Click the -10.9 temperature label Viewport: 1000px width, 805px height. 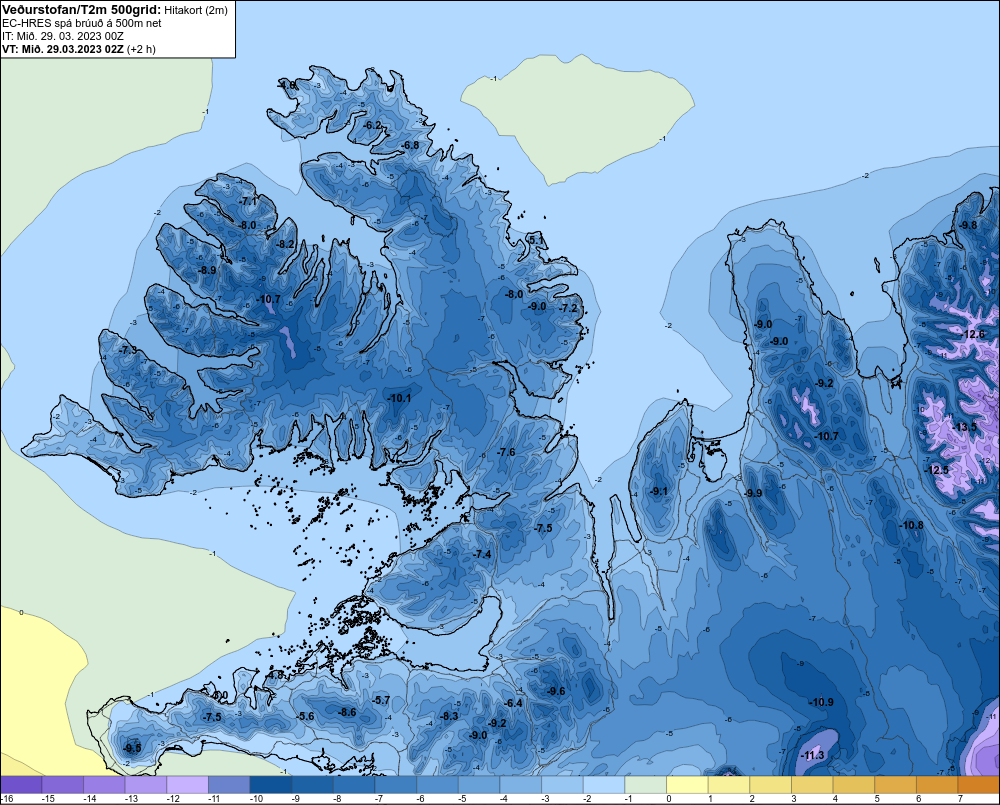pyautogui.click(x=821, y=702)
